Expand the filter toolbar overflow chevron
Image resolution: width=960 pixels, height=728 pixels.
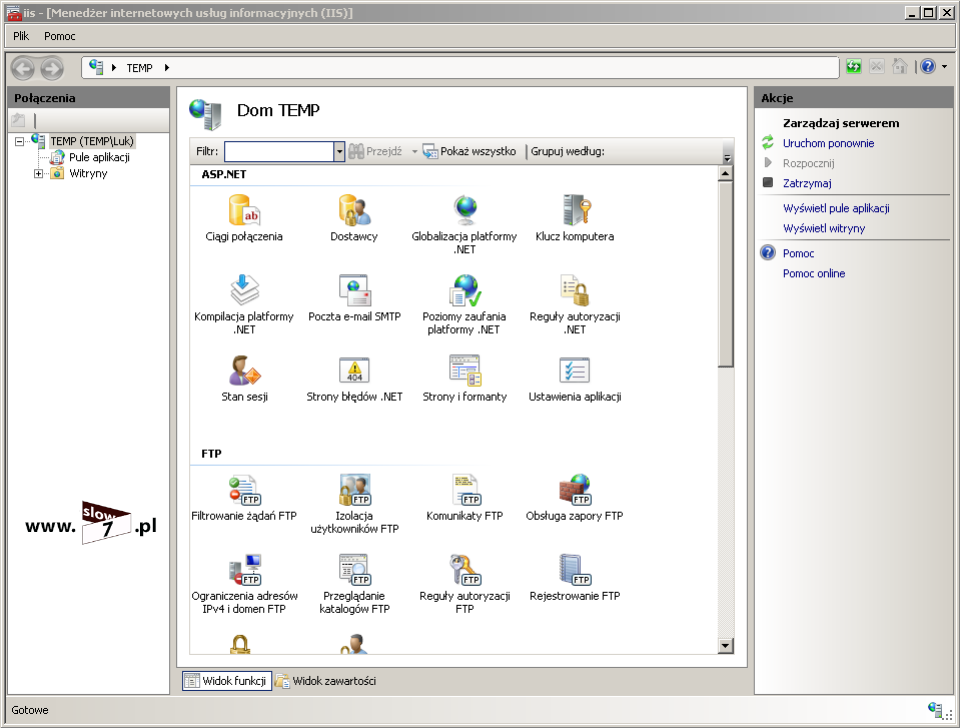point(727,159)
